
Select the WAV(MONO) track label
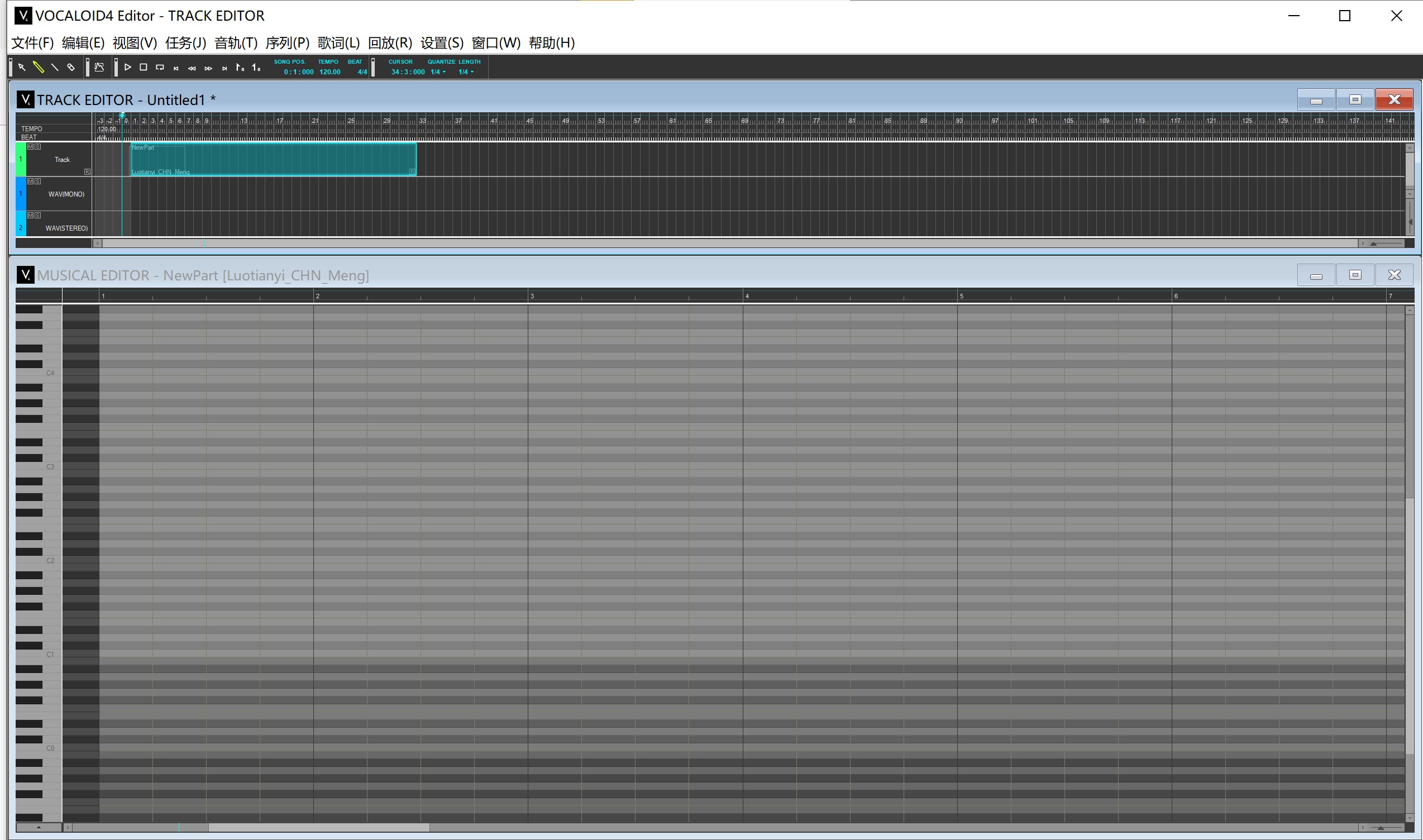pos(66,194)
